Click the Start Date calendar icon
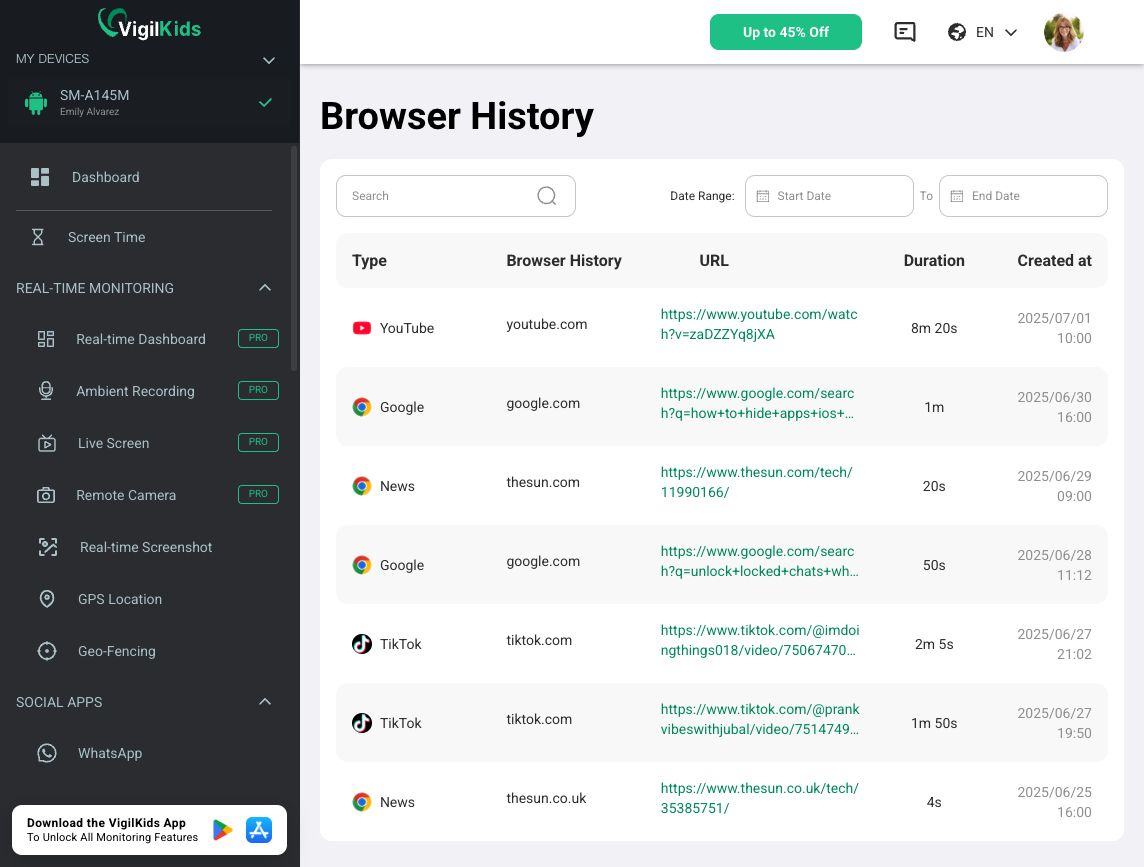The height and width of the screenshot is (867, 1144). (x=762, y=196)
